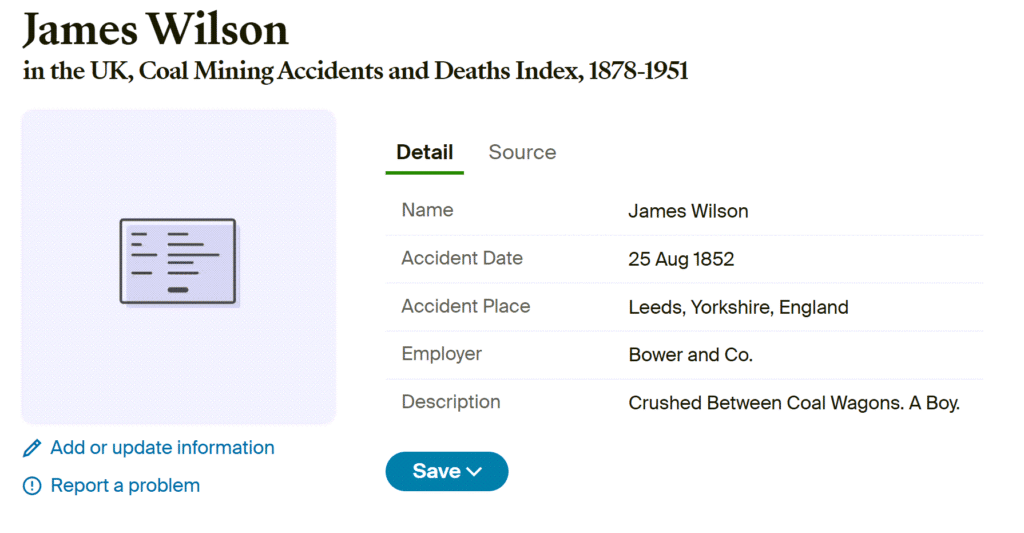Click the Crushed Between Coal Wagons description
Image resolution: width=1024 pixels, height=533 pixels.
coord(794,403)
